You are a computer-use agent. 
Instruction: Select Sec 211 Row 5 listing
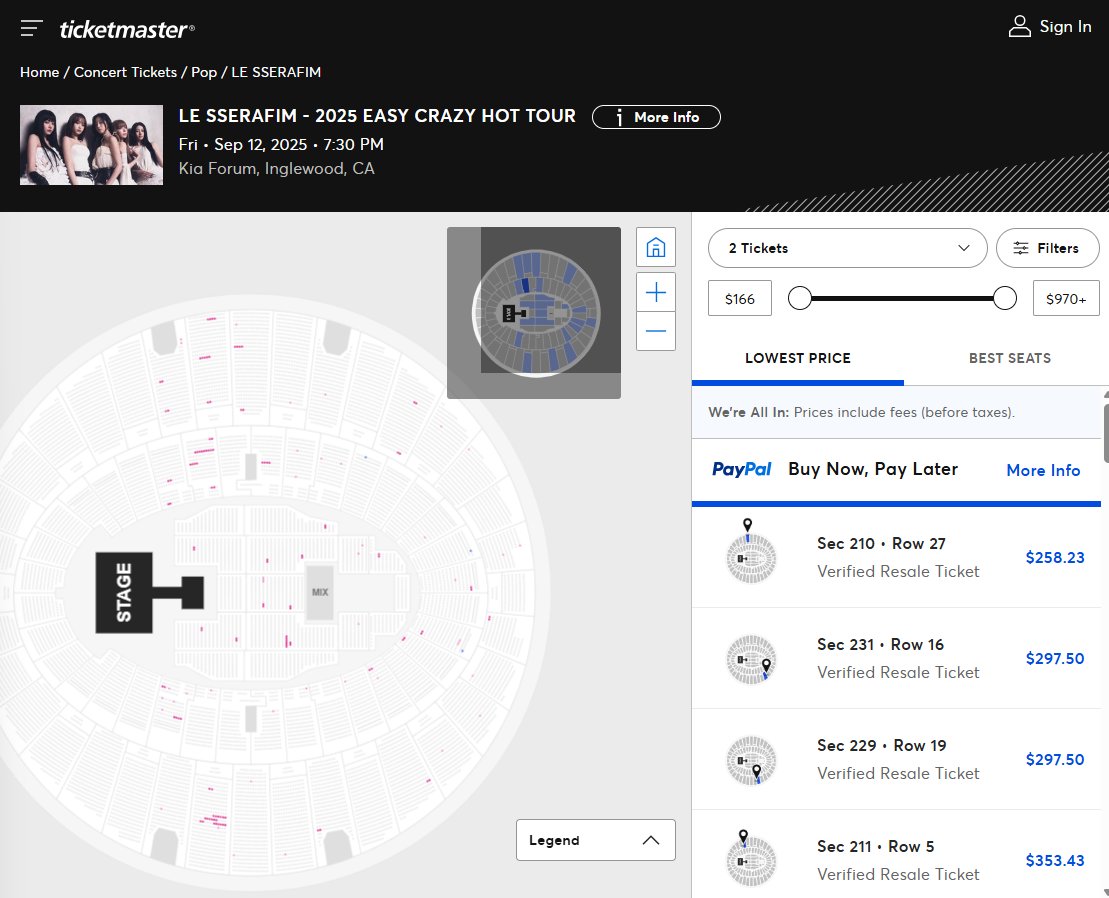896,854
